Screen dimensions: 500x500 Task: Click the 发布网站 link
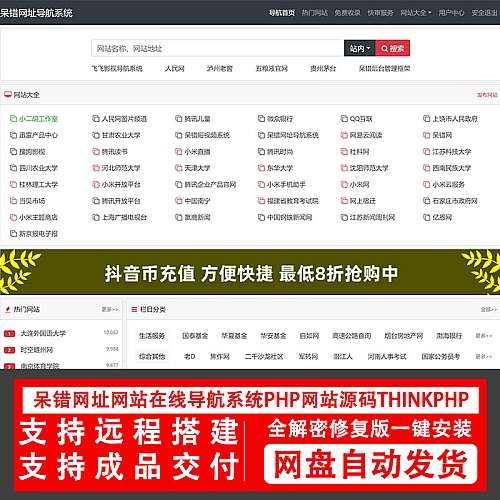487,95
